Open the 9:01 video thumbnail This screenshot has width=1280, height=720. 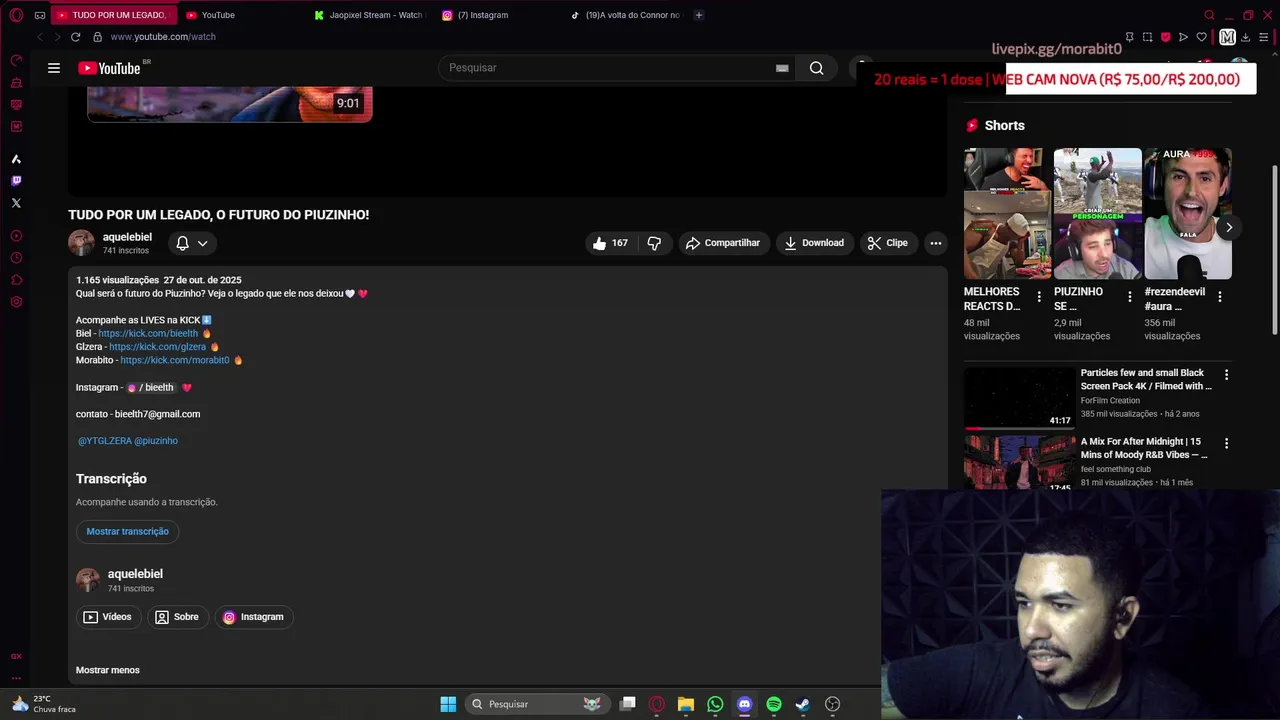click(230, 104)
